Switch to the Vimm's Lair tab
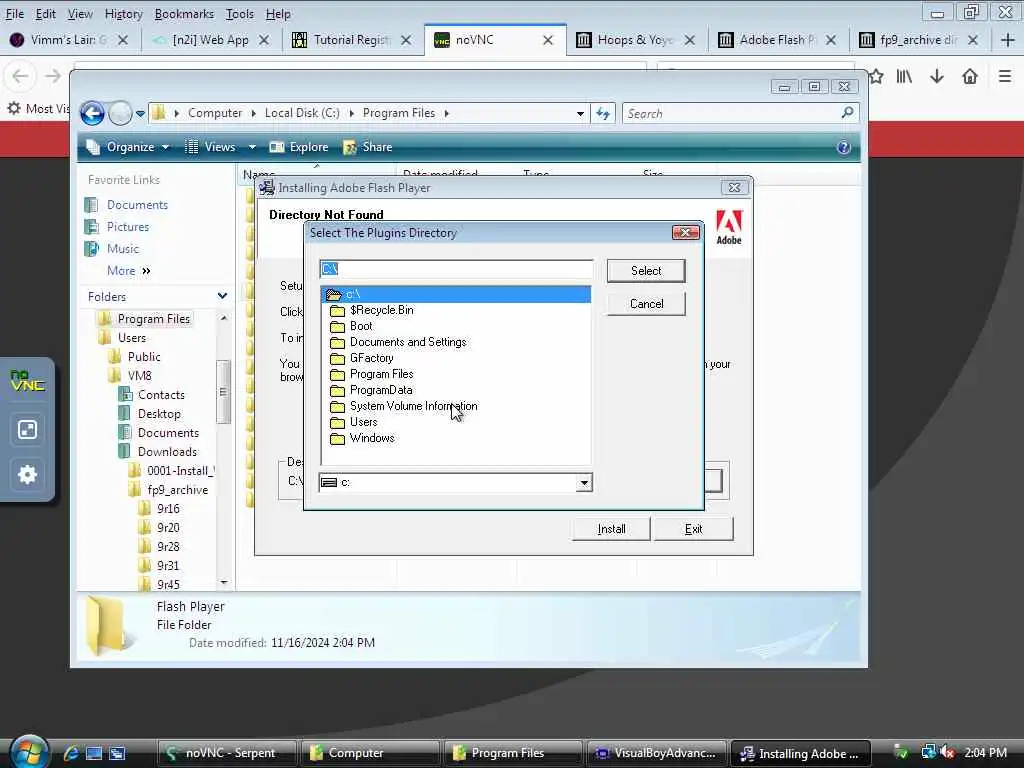1024x768 pixels. click(x=69, y=40)
